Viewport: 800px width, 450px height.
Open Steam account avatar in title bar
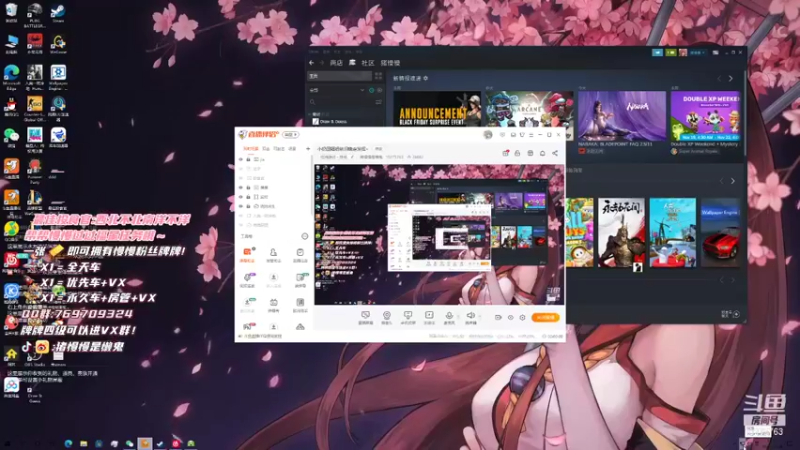click(x=683, y=52)
